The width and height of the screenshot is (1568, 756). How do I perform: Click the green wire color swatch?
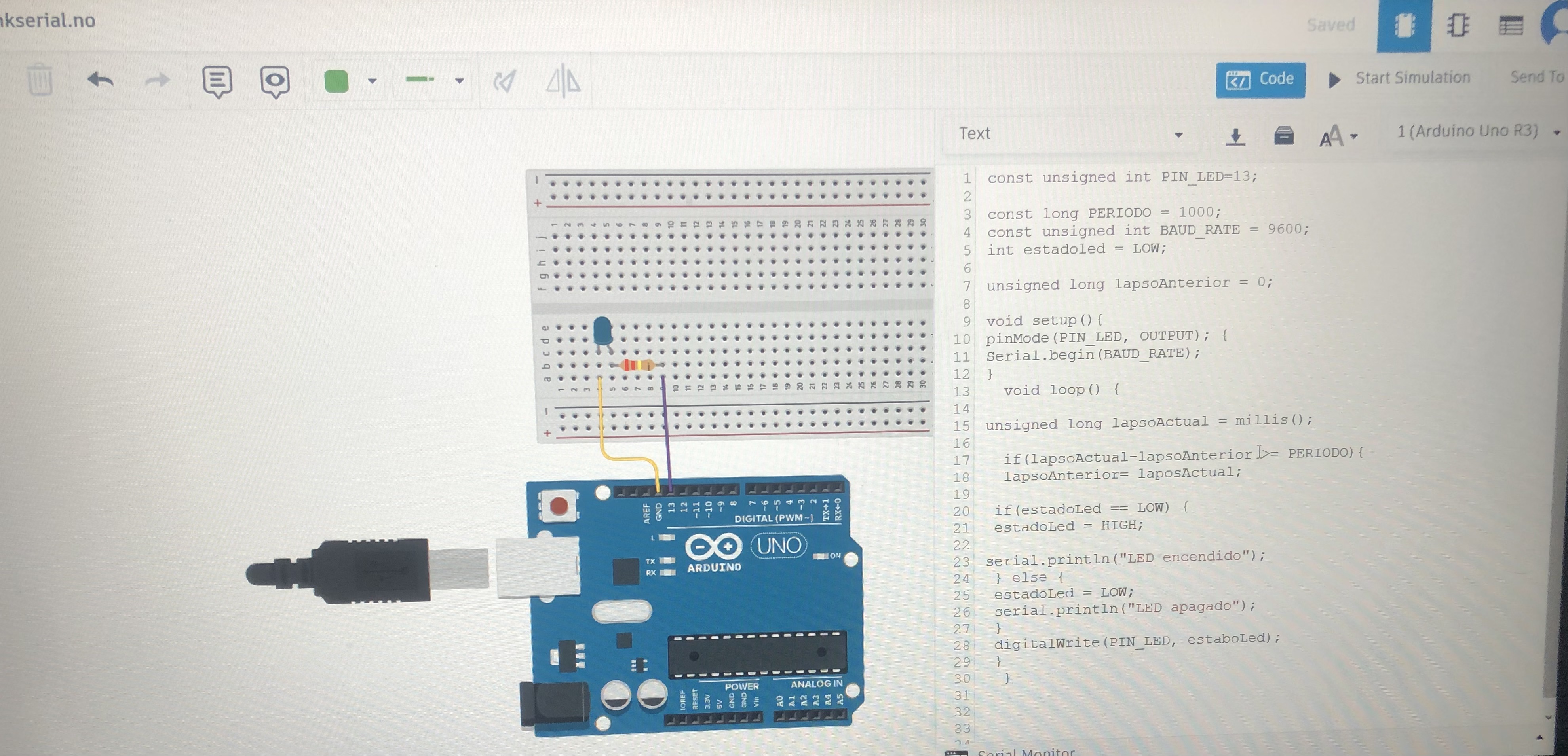336,80
